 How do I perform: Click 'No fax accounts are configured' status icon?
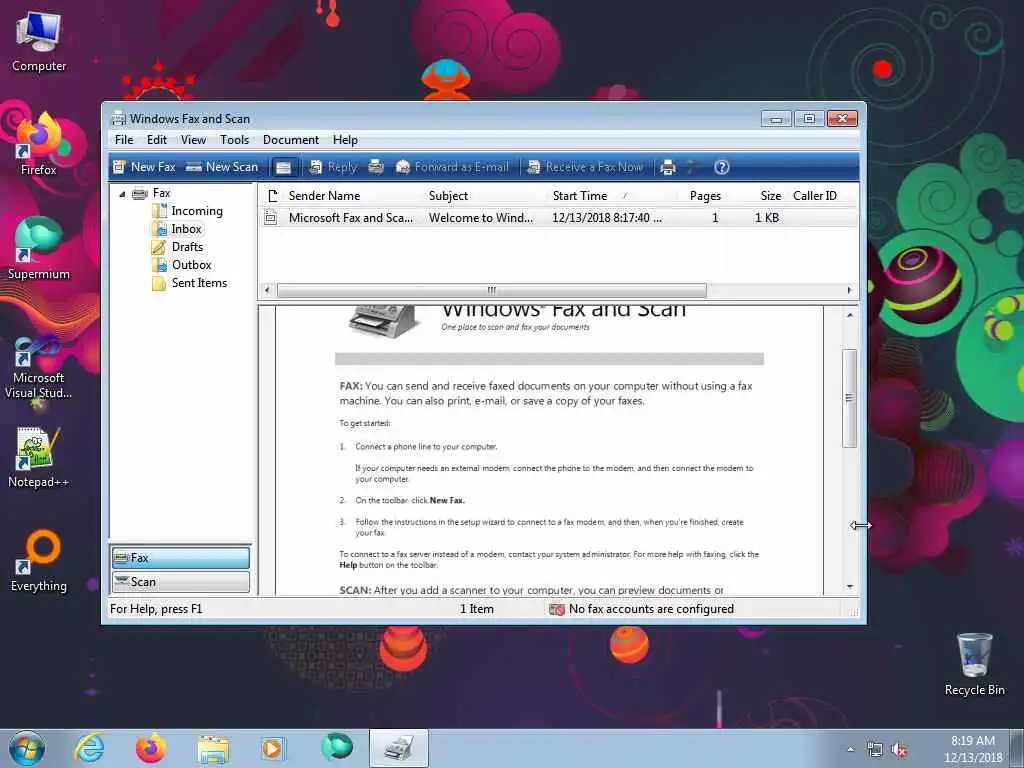[556, 609]
